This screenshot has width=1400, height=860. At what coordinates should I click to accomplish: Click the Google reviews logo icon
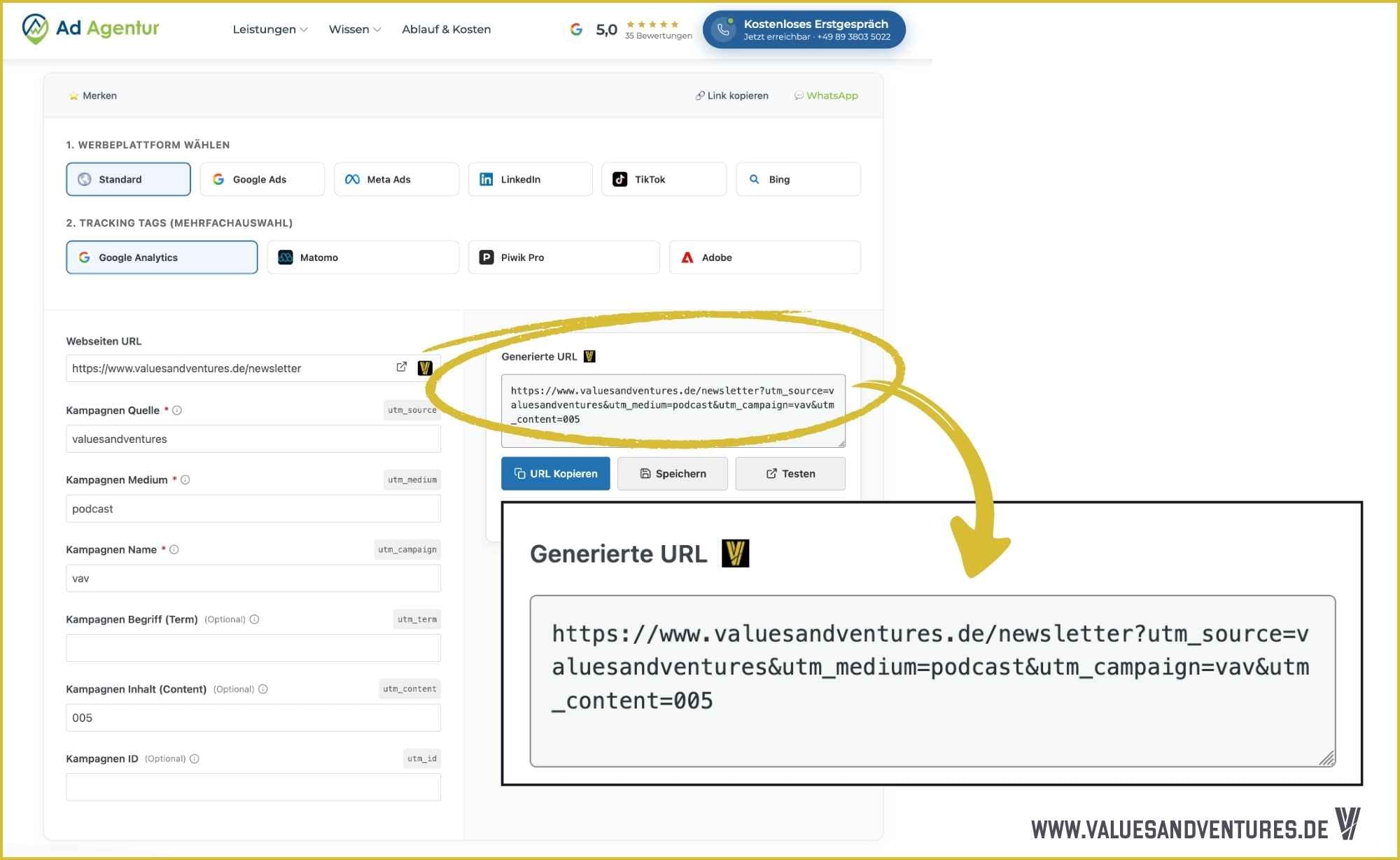pos(576,29)
